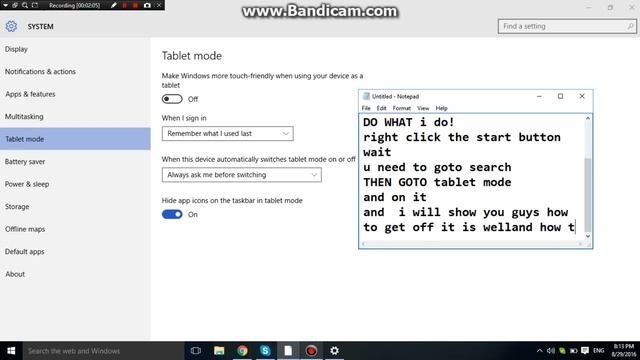Close the Notepad window
The height and width of the screenshot is (360, 640).
click(x=582, y=96)
